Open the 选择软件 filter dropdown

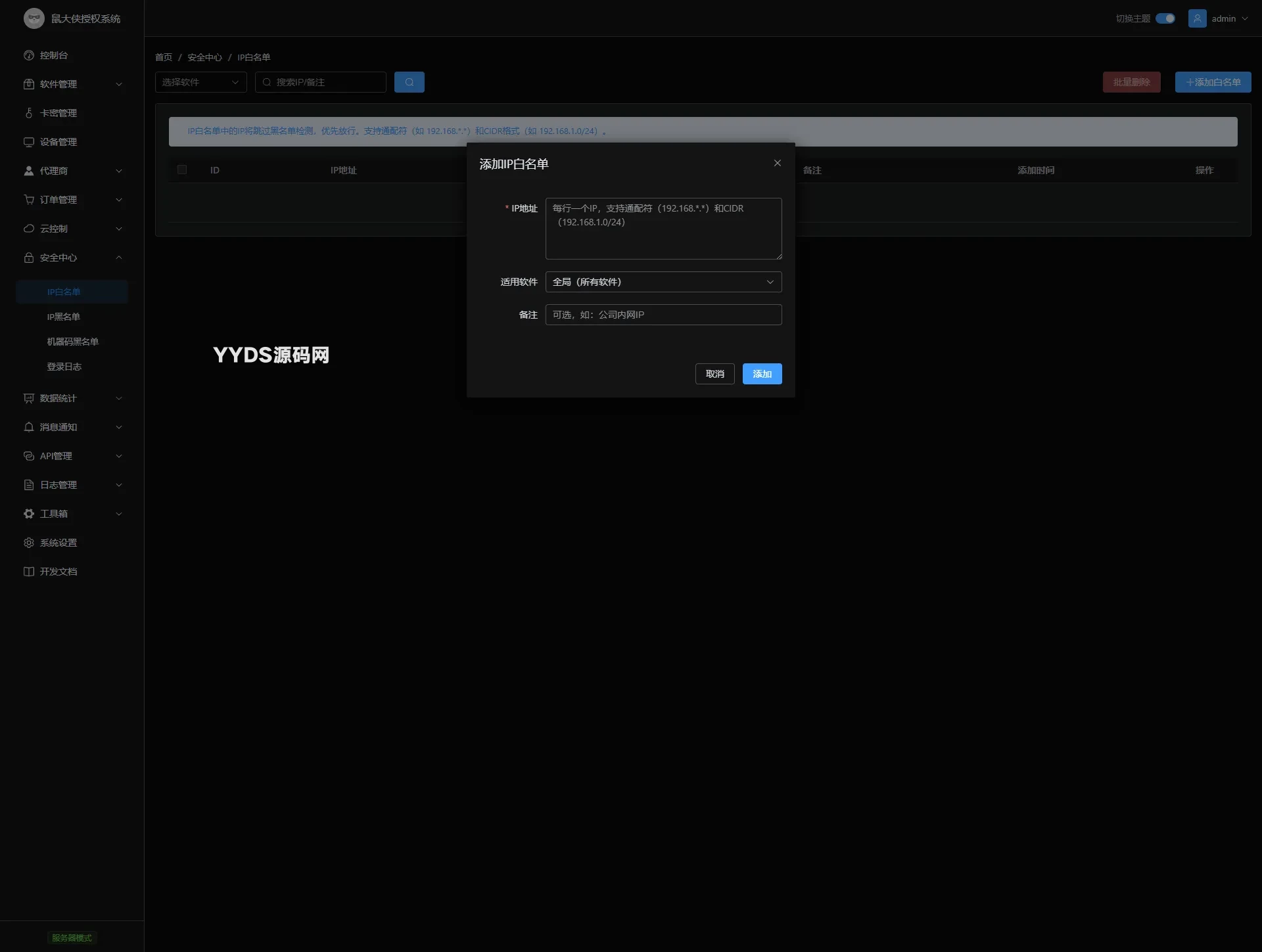pyautogui.click(x=200, y=82)
